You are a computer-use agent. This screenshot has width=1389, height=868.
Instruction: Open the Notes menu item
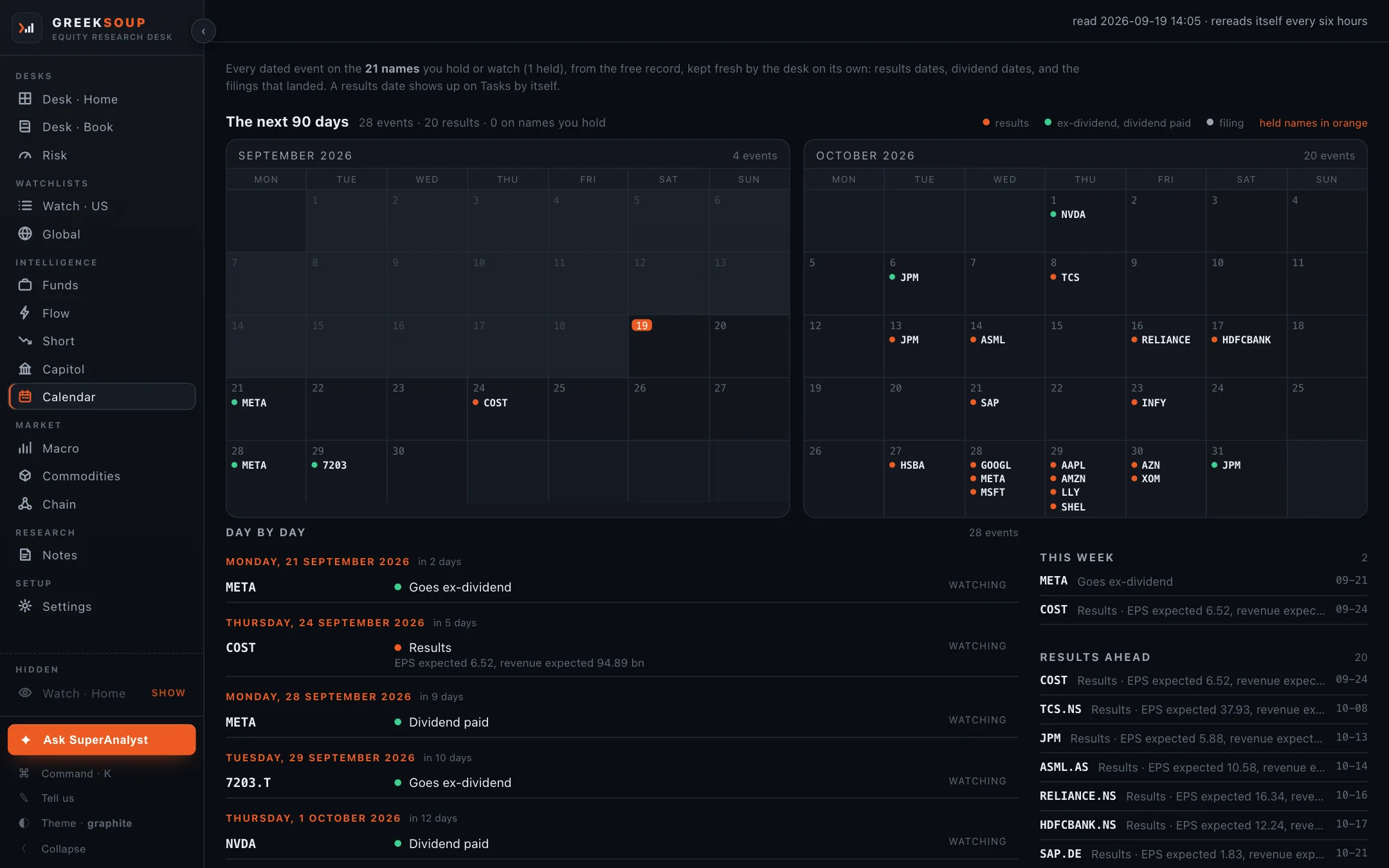[102, 555]
